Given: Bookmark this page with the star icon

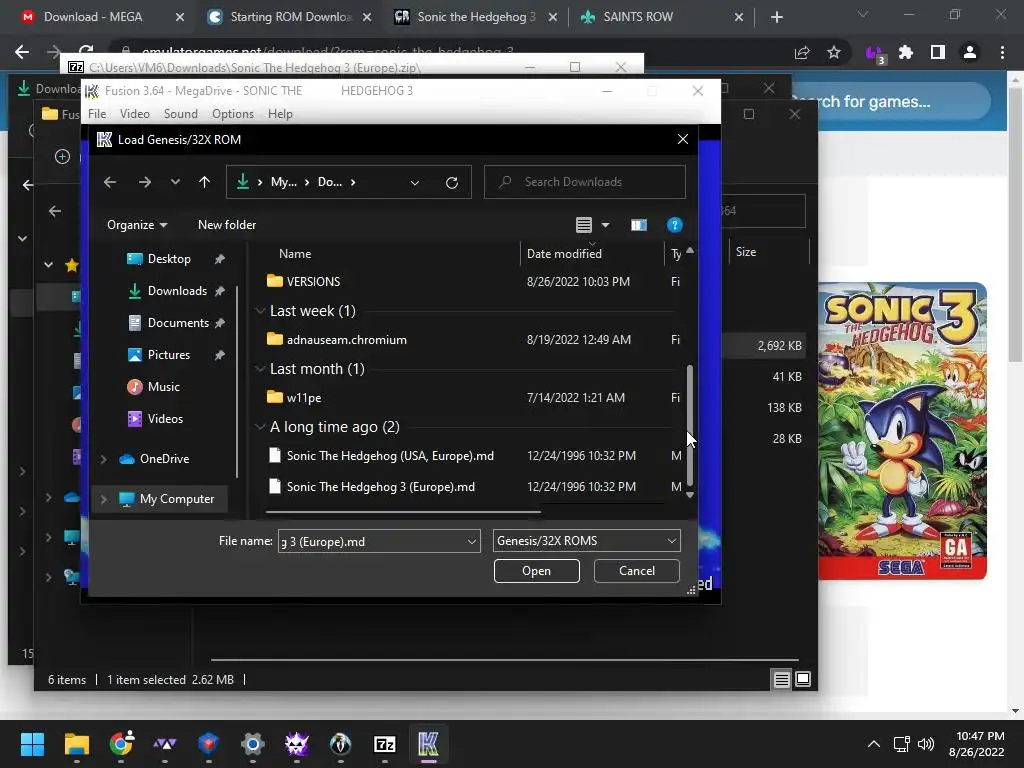Looking at the screenshot, I should click(x=834, y=52).
